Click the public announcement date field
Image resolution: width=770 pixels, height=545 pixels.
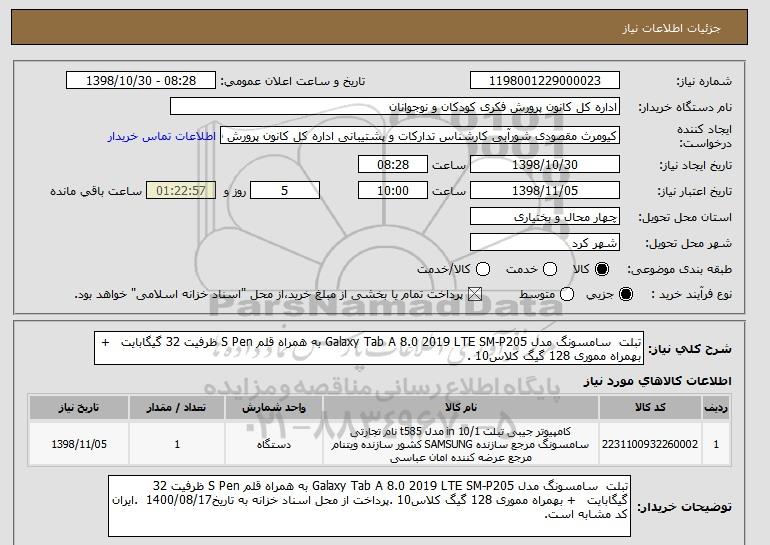coord(141,81)
